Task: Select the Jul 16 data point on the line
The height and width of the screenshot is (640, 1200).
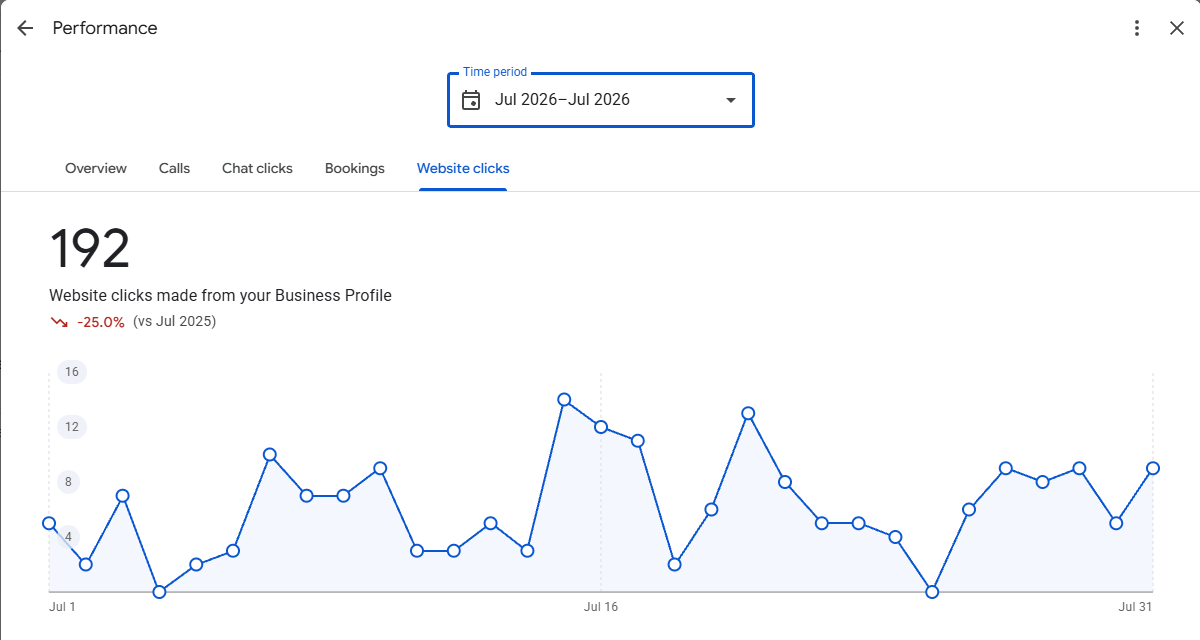Action: [601, 427]
